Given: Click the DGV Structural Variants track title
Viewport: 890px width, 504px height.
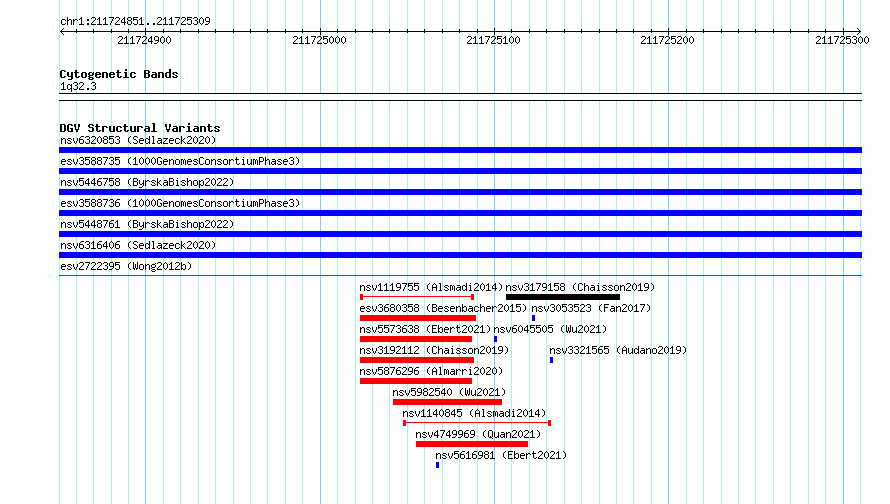Looking at the screenshot, I should [140, 128].
